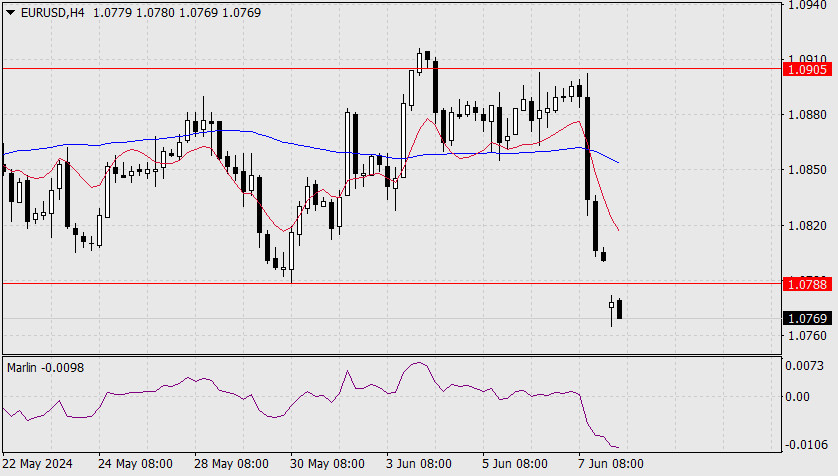Screen dimensions: 838x476
Task: Click the 1.0880 price scale value
Action: [807, 114]
